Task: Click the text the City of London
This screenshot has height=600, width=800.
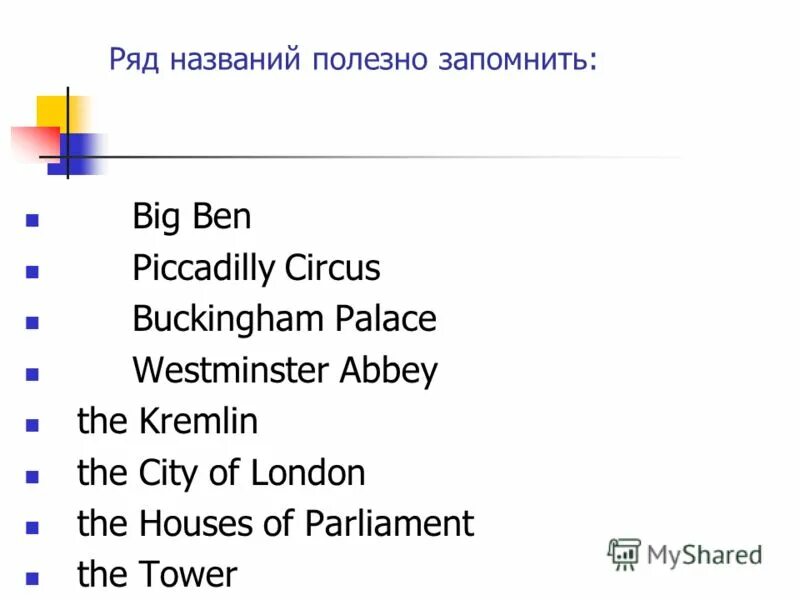Action: pos(221,473)
